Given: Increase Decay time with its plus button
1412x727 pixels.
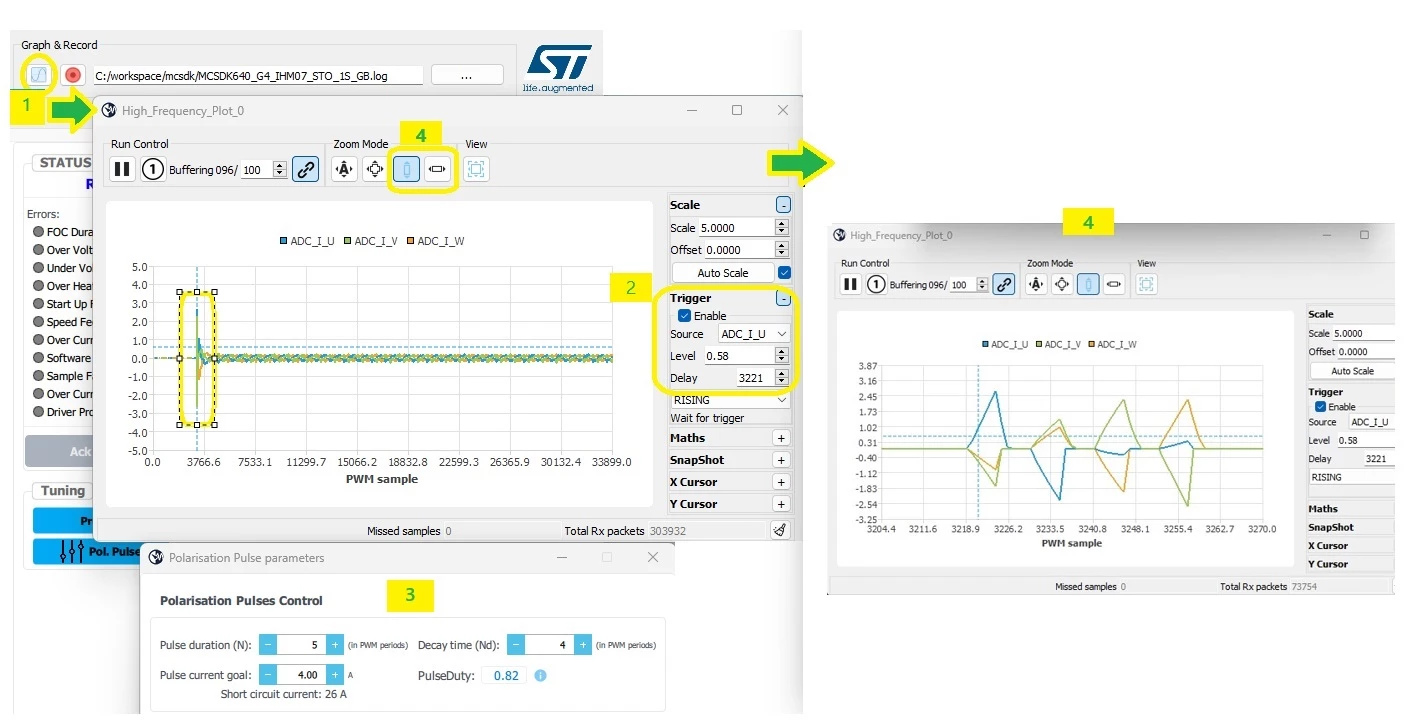Looking at the screenshot, I should point(584,645).
